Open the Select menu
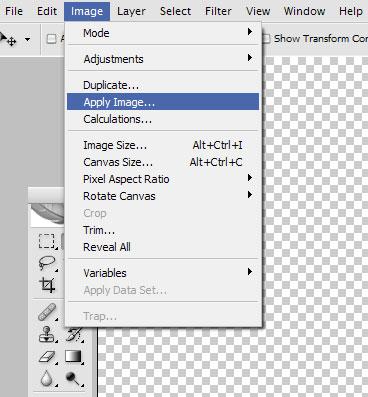 [x=175, y=11]
